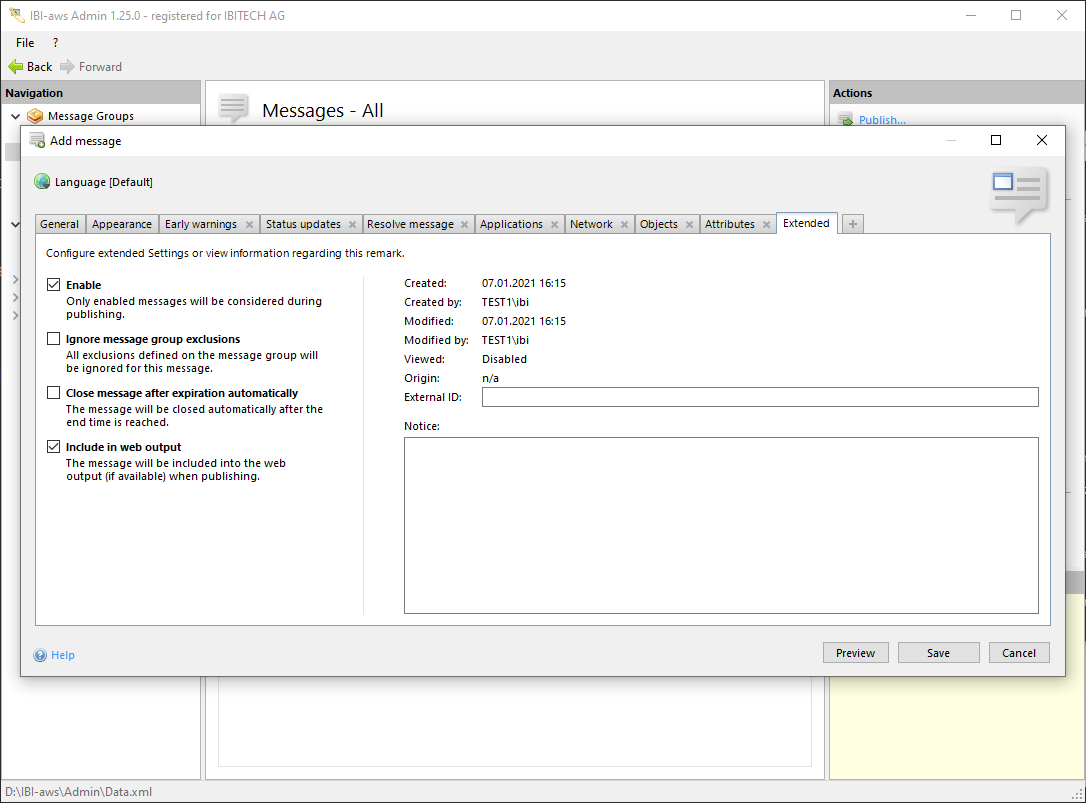Collapse the Message Groups tree node
Screen dimensions: 1086x803
(15, 116)
